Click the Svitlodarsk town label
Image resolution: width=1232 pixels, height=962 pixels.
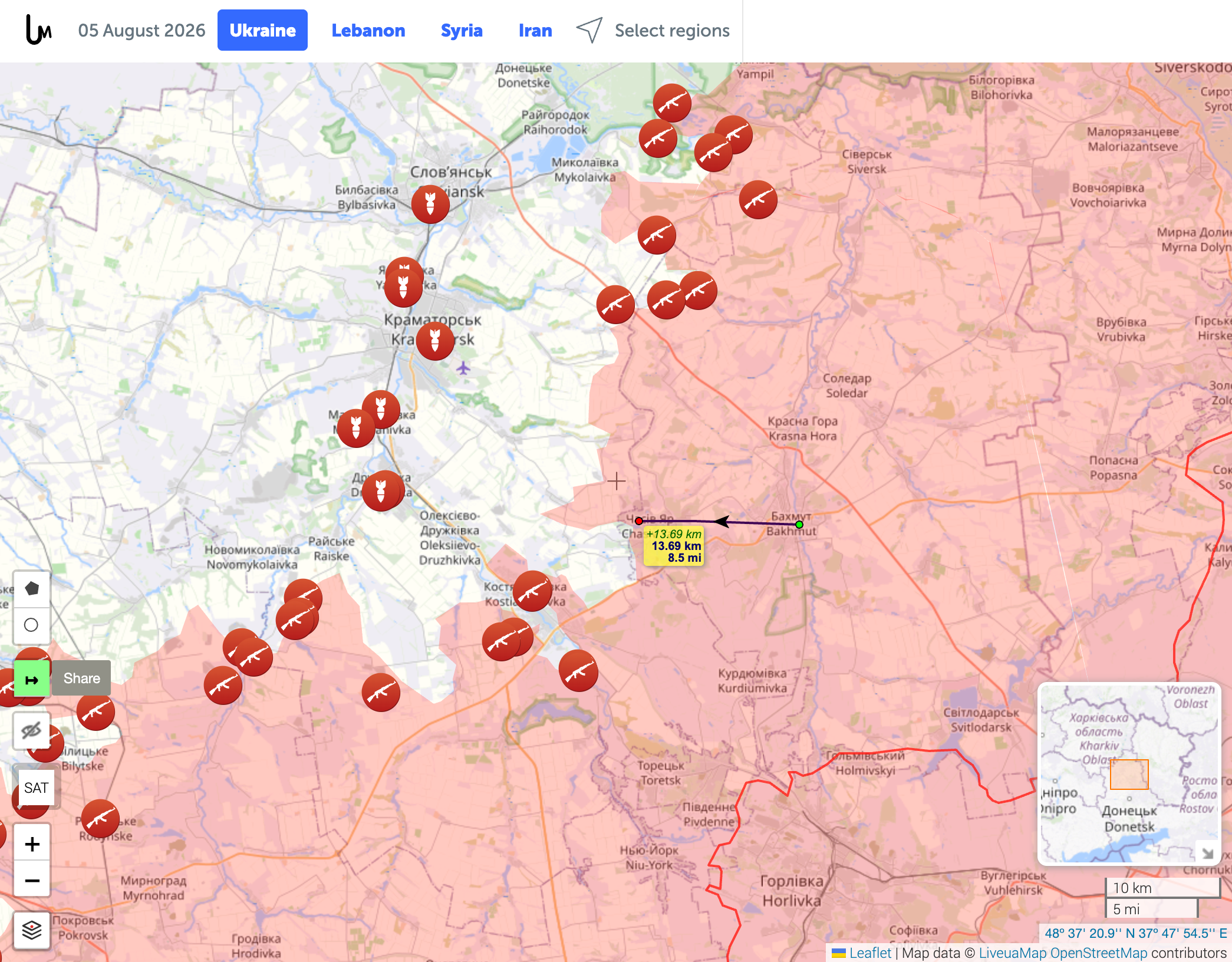pos(981,720)
